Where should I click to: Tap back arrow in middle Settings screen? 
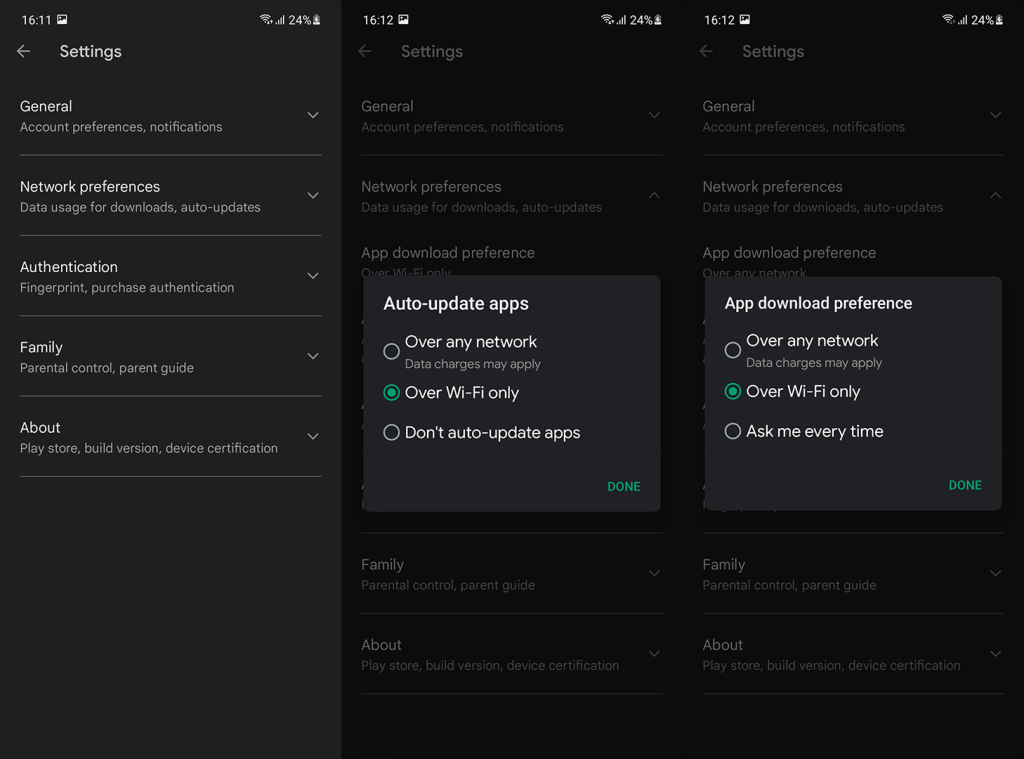[365, 51]
